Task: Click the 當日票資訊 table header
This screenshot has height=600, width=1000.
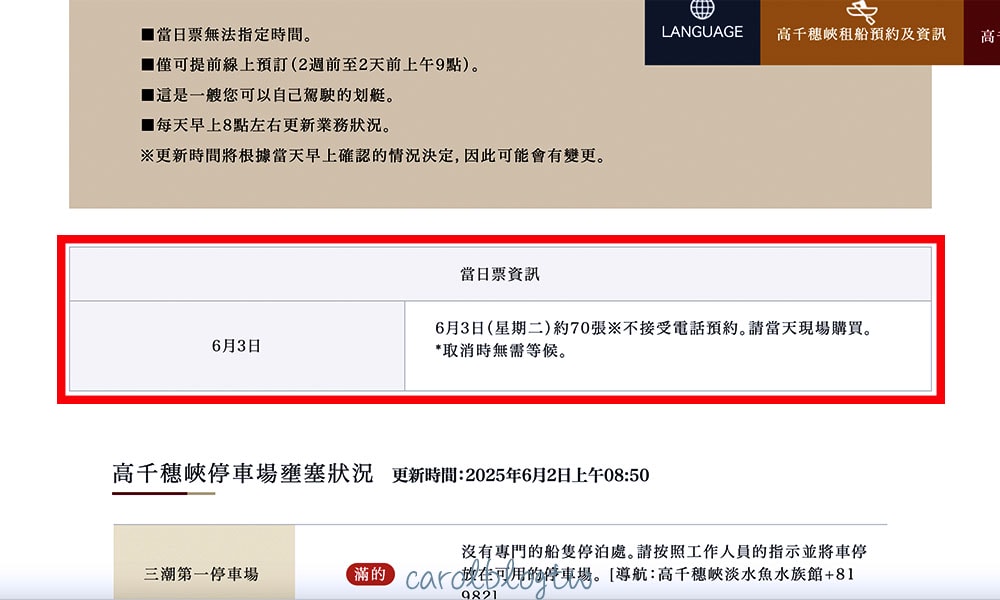Action: click(500, 274)
